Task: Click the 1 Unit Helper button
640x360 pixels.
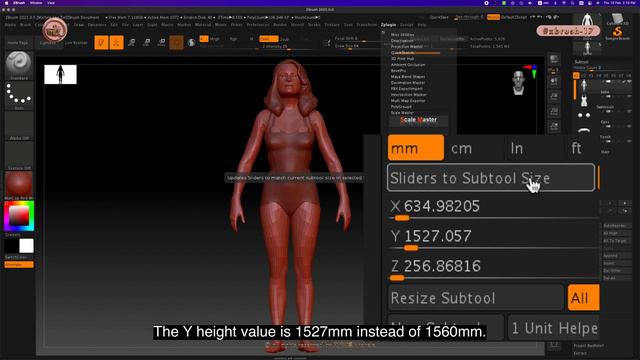Action: [554, 328]
